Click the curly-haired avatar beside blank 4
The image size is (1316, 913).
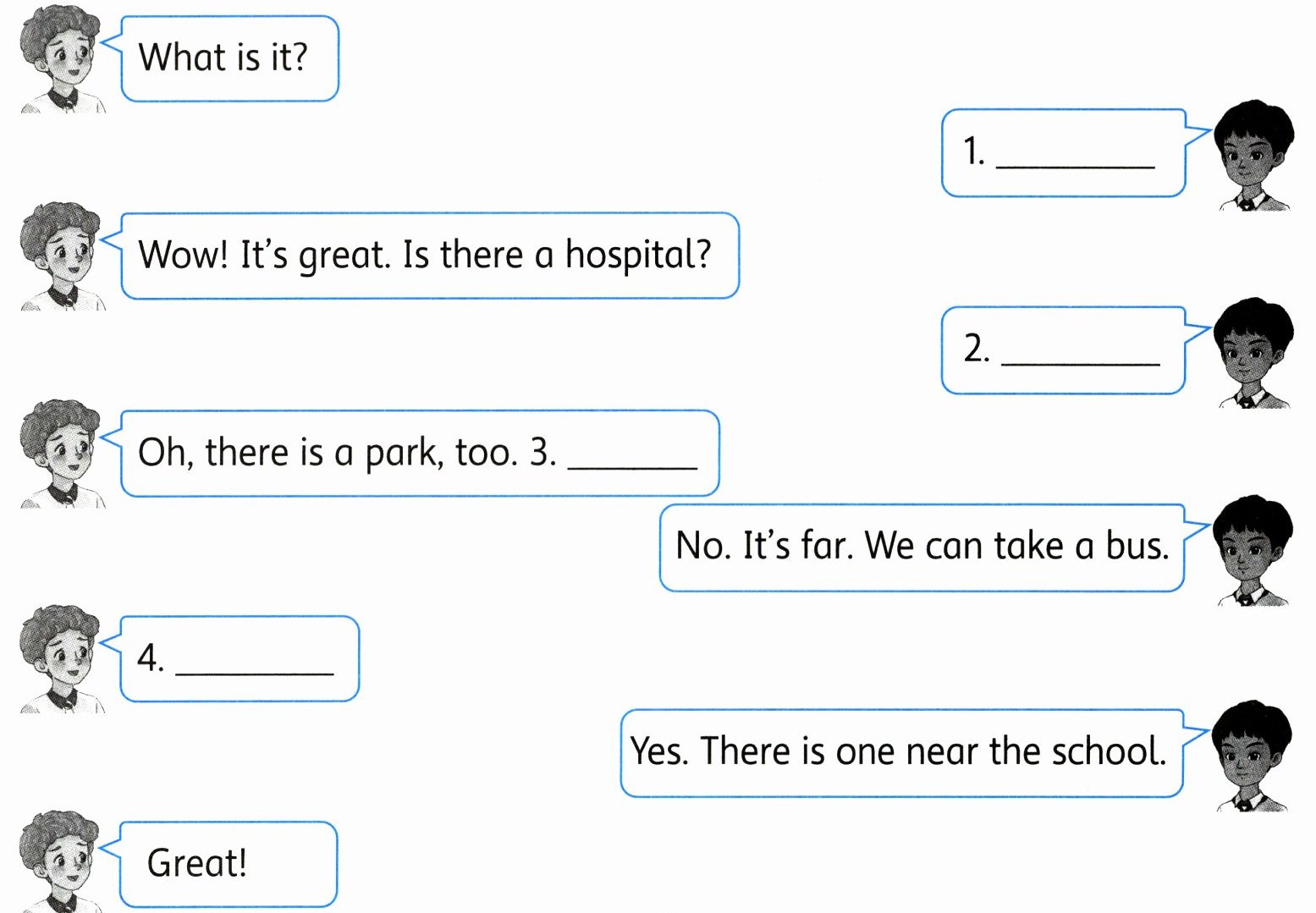61,658
